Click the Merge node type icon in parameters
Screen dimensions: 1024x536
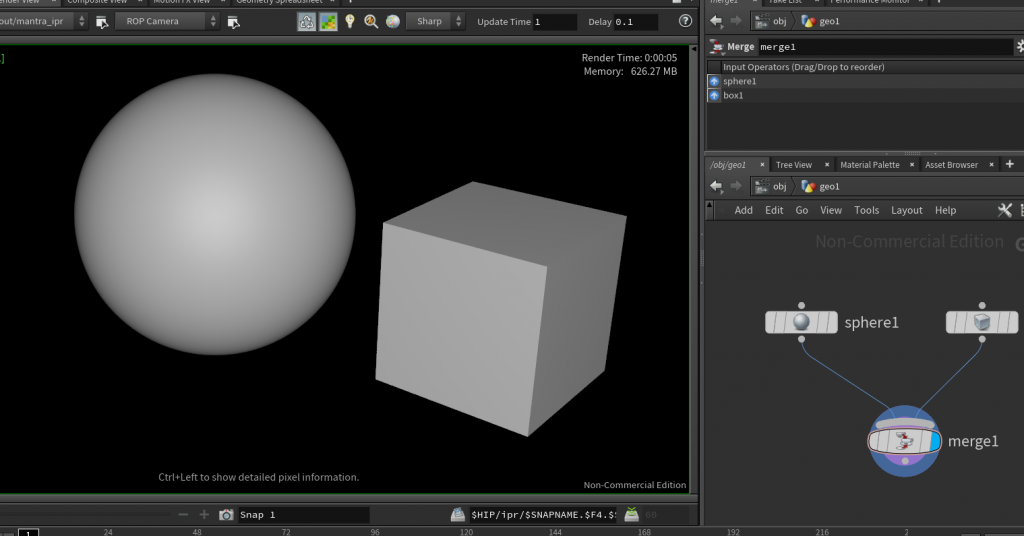coord(716,47)
